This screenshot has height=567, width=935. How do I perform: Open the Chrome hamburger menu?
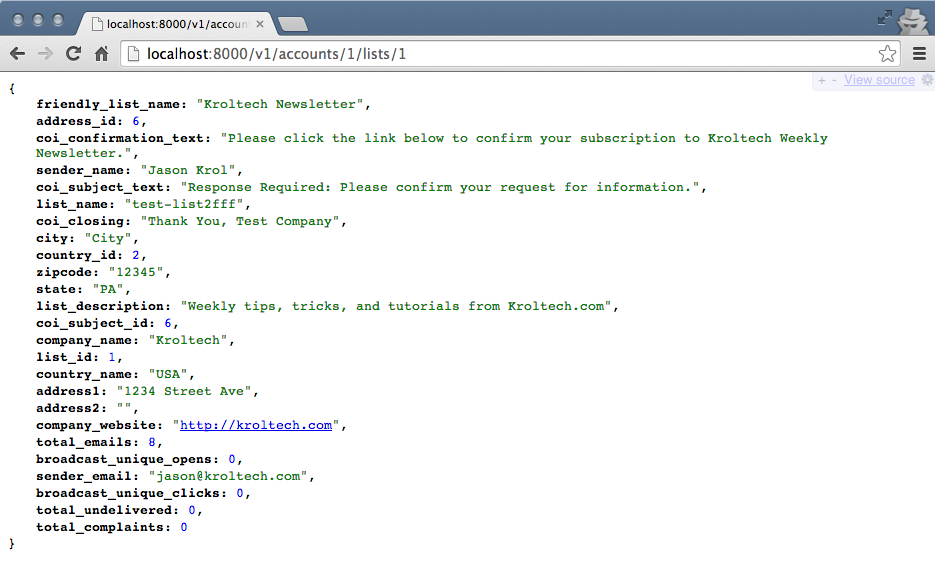[x=919, y=54]
